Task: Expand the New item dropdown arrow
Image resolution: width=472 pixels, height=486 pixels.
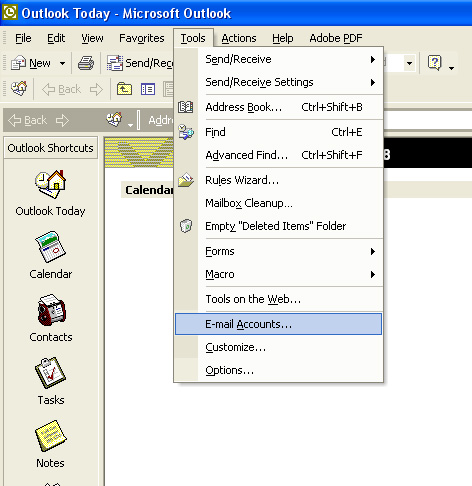Action: 62,63
